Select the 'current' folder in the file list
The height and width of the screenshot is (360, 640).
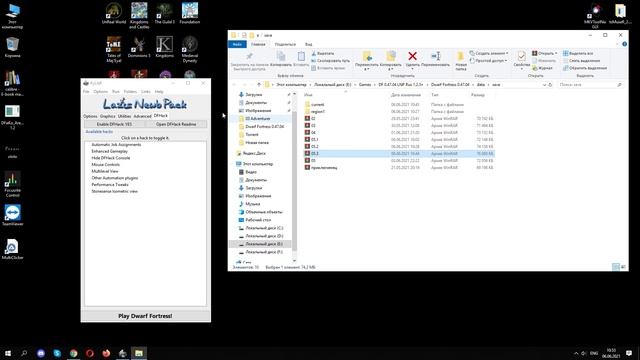pyautogui.click(x=318, y=104)
